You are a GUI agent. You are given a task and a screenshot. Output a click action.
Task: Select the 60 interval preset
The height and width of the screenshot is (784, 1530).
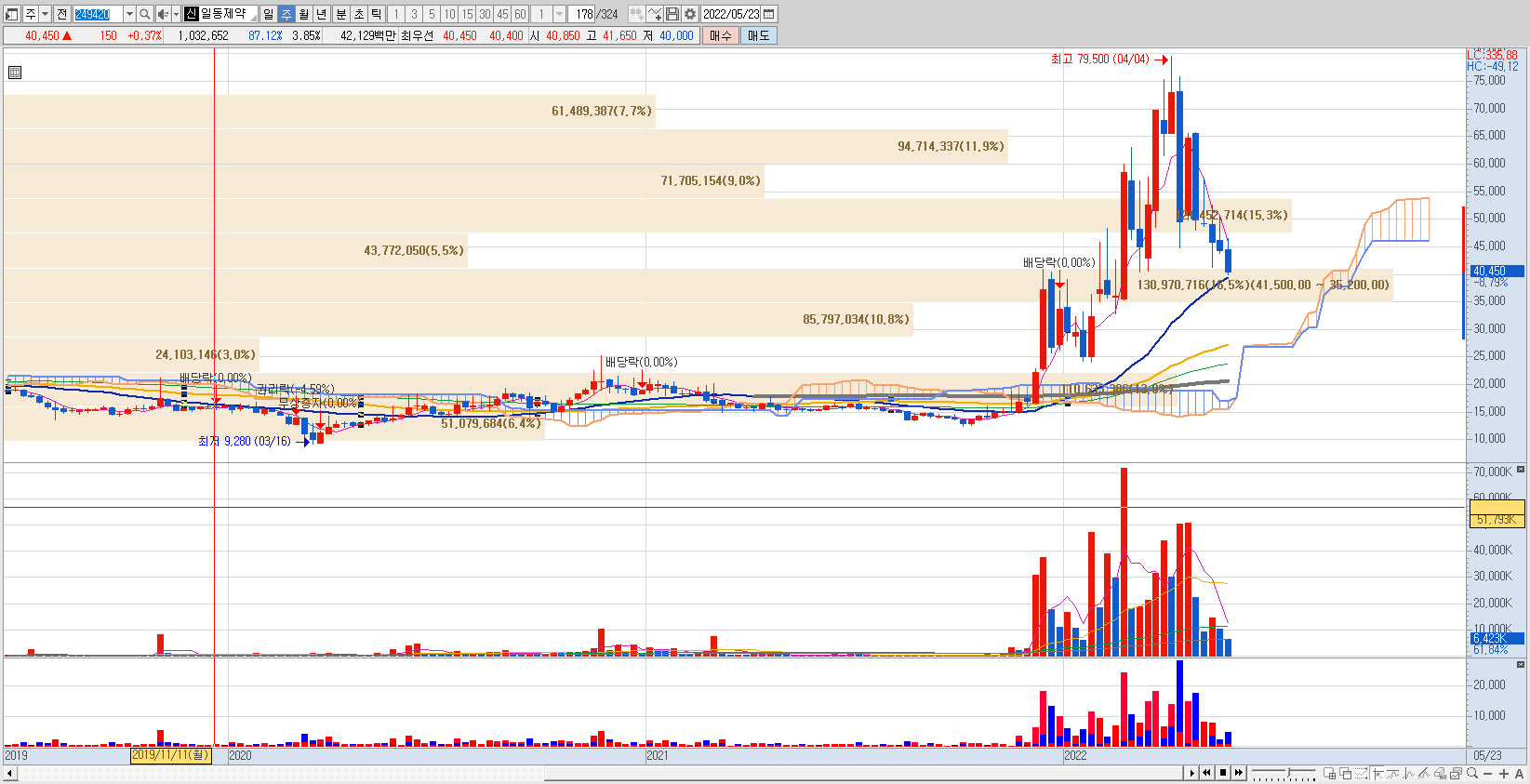coord(520,14)
